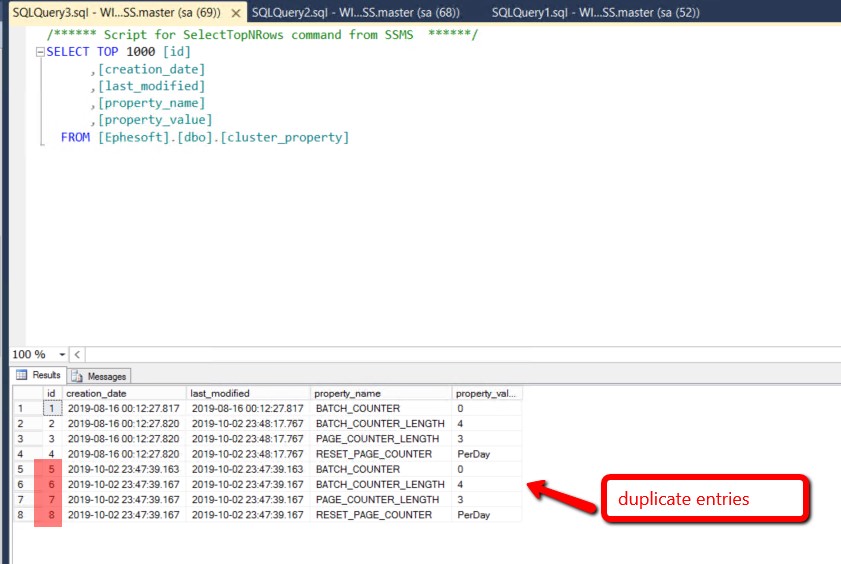Open the Results tab
The height and width of the screenshot is (564, 841).
click(38, 375)
